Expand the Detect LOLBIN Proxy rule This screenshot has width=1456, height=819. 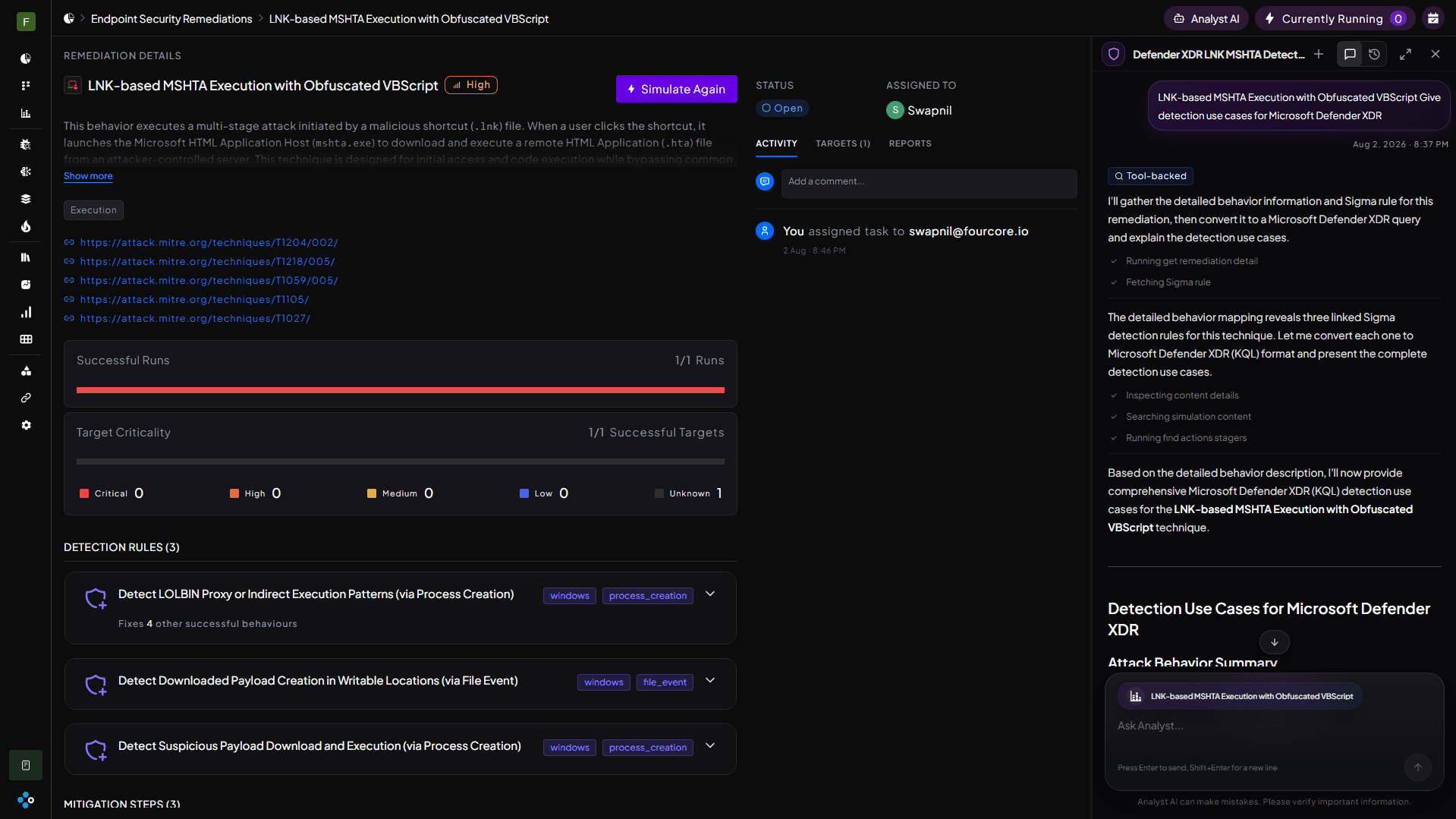[710, 594]
